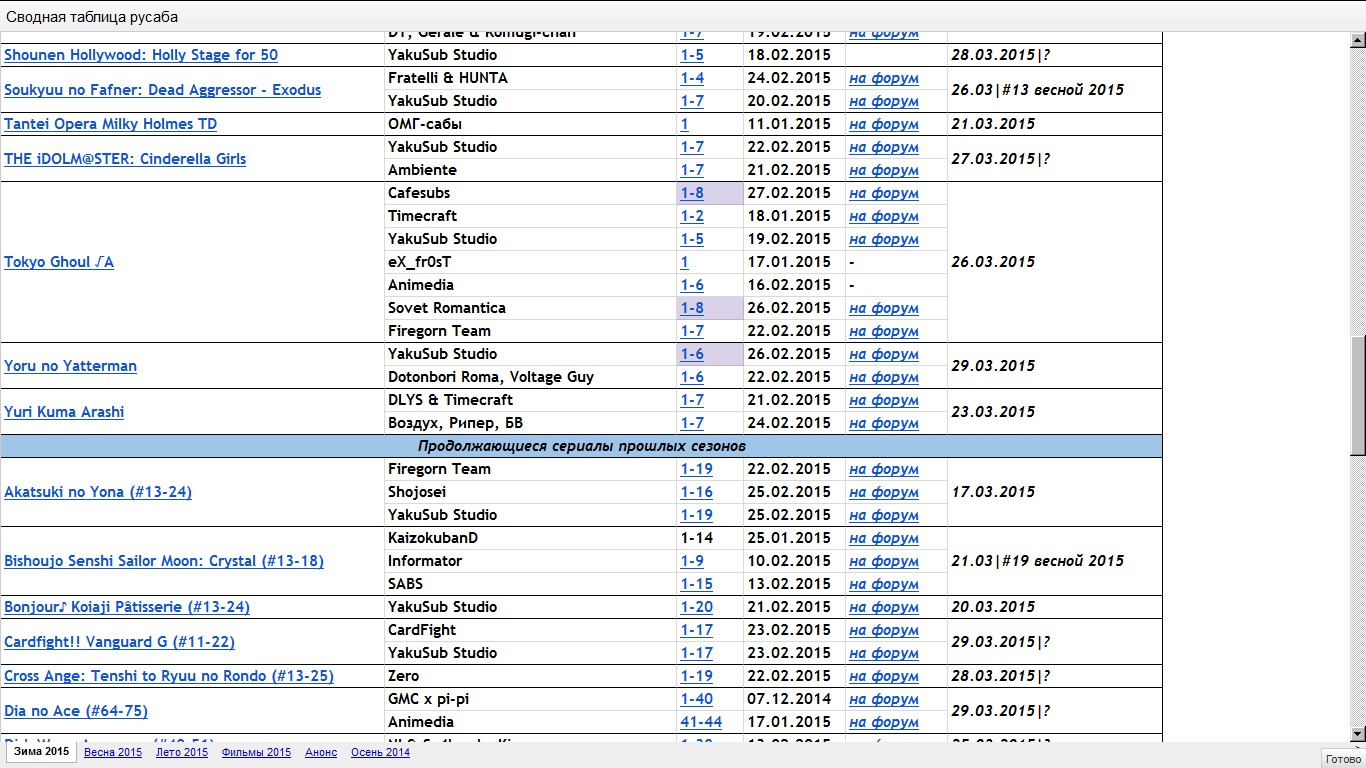The height and width of the screenshot is (768, 1366).
Task: Switch to the Весна 2015 tab
Action: pyautogui.click(x=113, y=752)
